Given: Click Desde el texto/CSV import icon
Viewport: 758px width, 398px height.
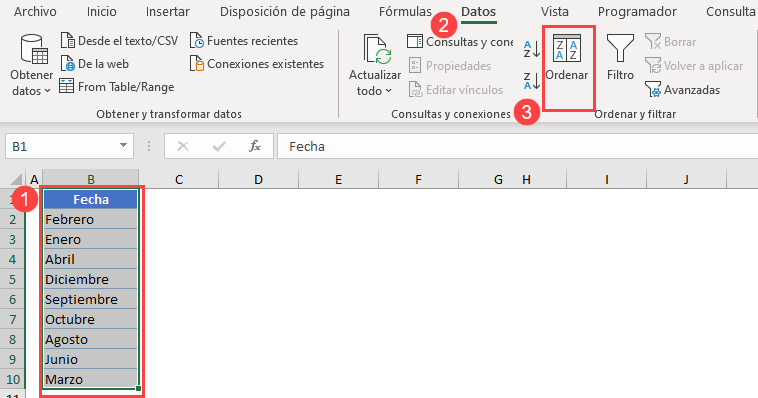Looking at the screenshot, I should pos(68,41).
